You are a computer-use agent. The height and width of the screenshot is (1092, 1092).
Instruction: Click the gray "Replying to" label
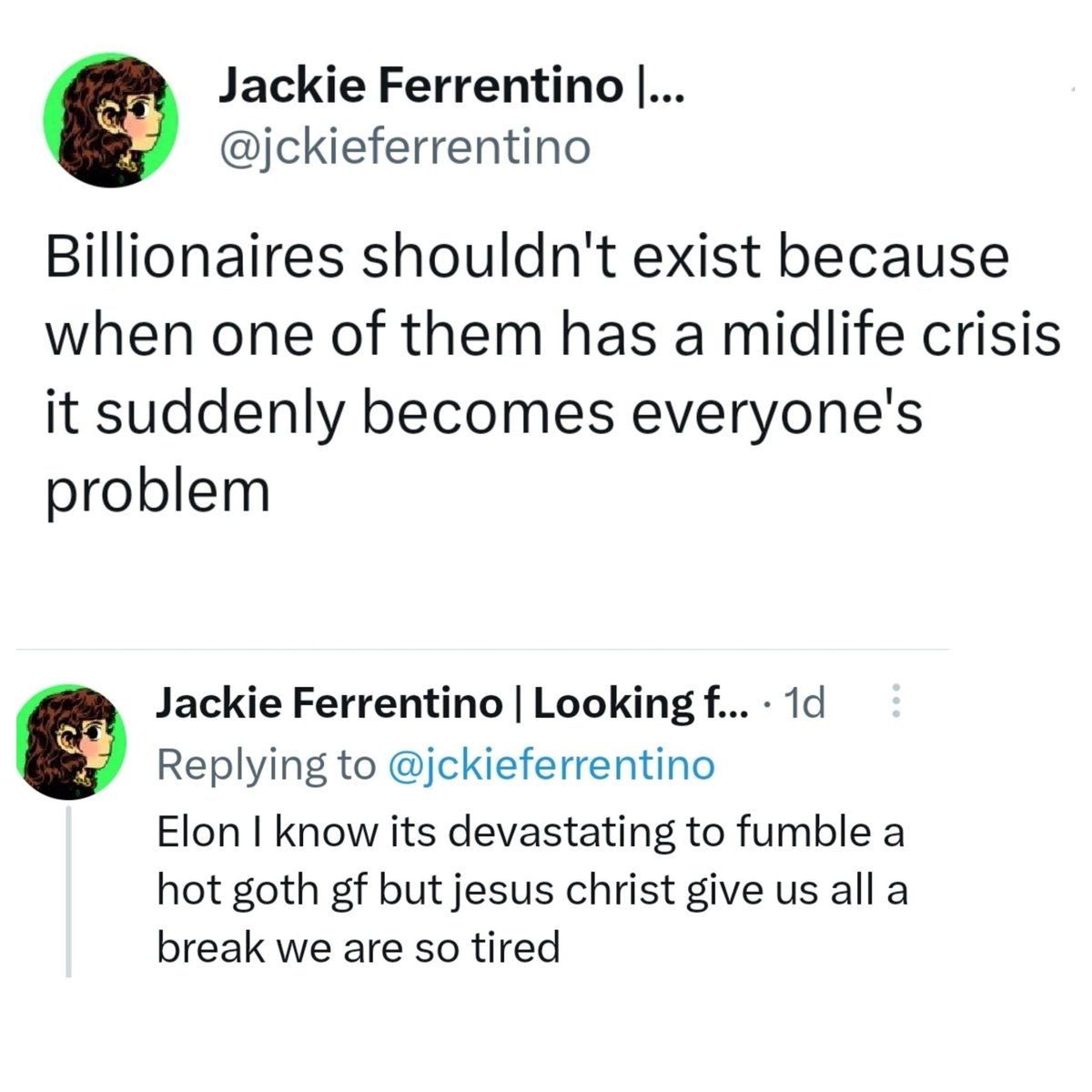pos(266,764)
